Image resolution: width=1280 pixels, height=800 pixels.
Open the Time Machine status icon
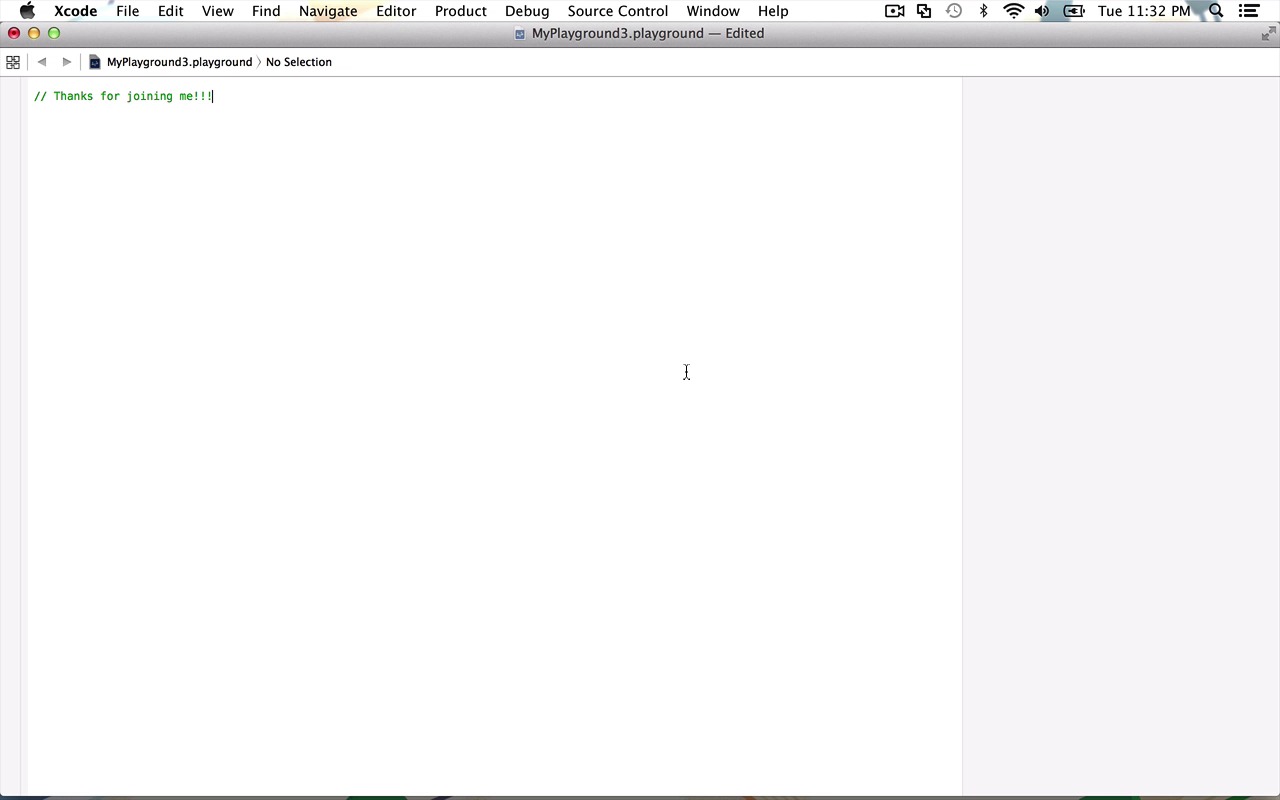954,11
